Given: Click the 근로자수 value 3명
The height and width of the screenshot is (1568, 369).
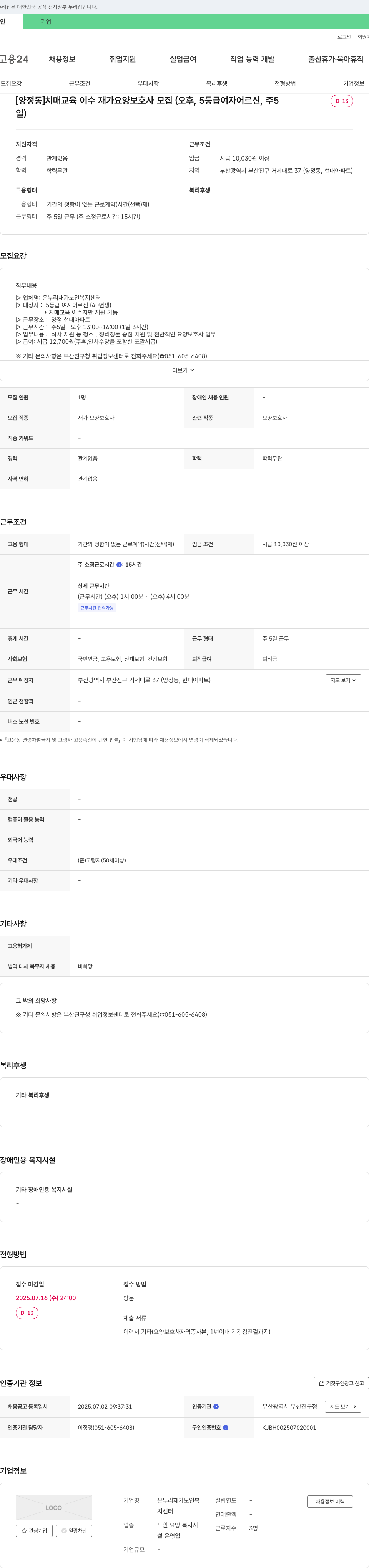Looking at the screenshot, I should 253,1528.
